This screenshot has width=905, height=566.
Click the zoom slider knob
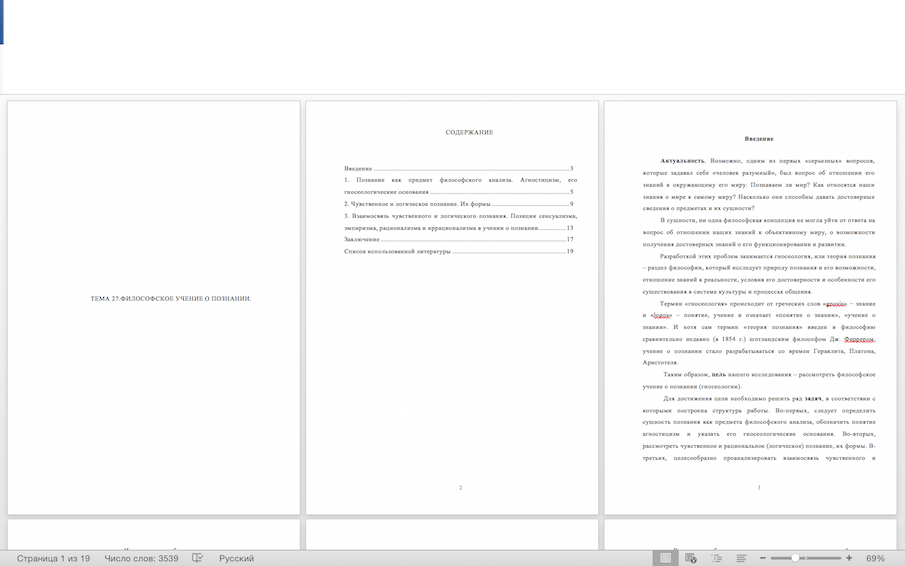(795, 558)
